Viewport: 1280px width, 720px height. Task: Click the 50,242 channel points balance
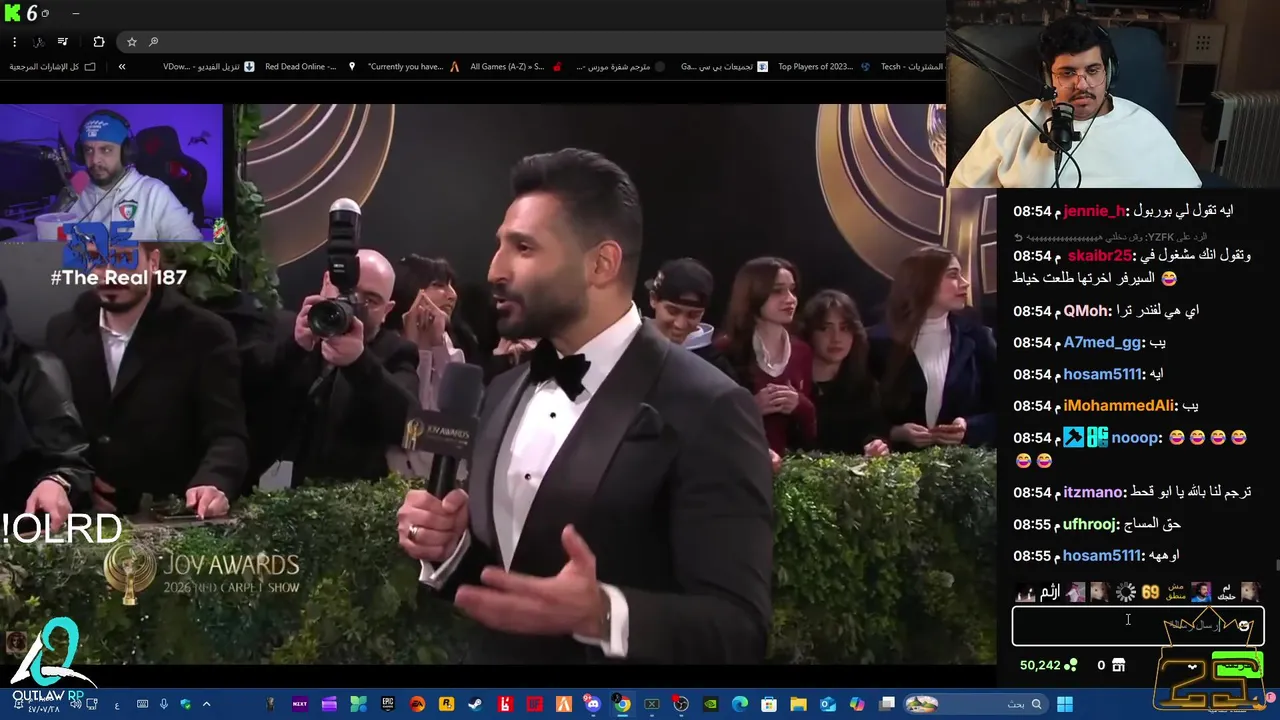pos(1048,665)
